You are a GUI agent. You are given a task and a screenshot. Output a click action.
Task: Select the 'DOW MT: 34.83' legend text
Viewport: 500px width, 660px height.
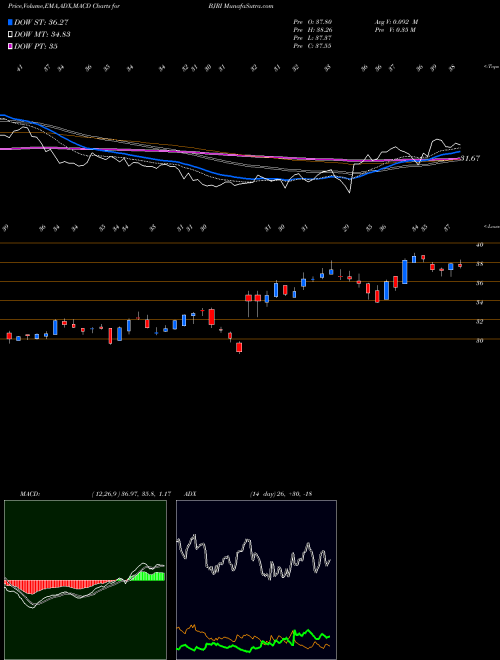click(42, 34)
